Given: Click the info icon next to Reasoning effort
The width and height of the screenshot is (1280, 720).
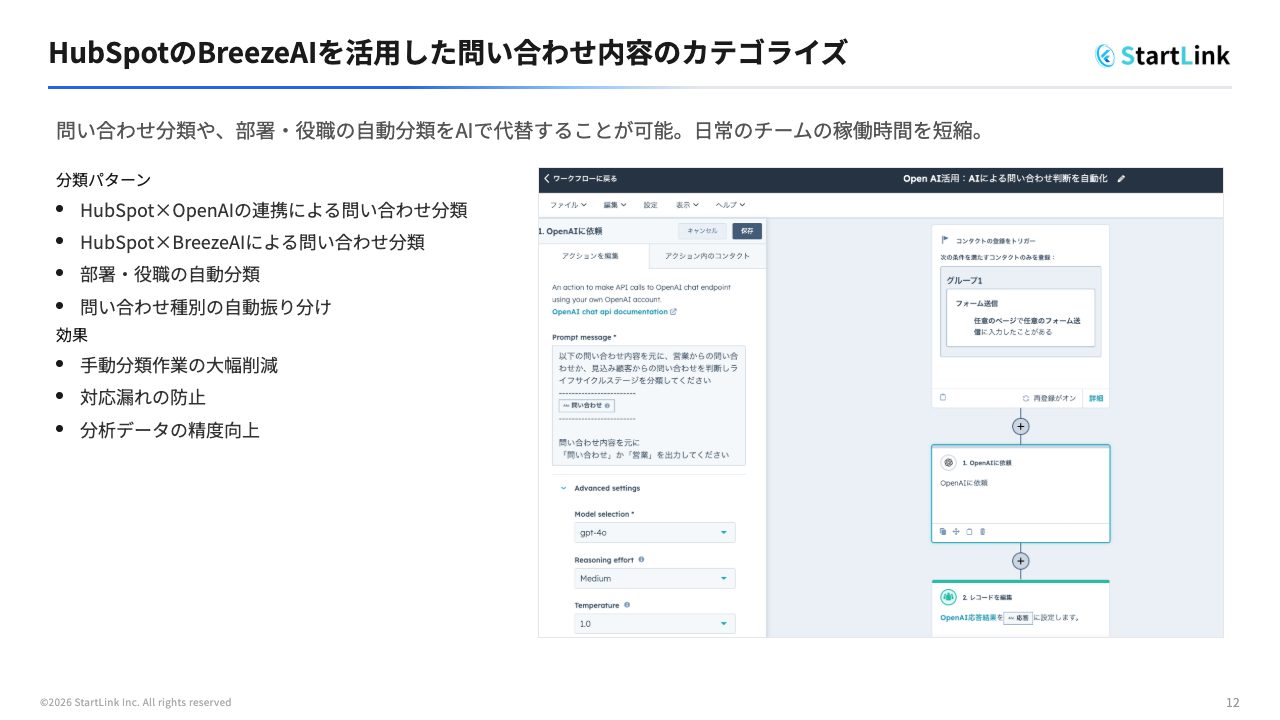Looking at the screenshot, I should tap(641, 560).
